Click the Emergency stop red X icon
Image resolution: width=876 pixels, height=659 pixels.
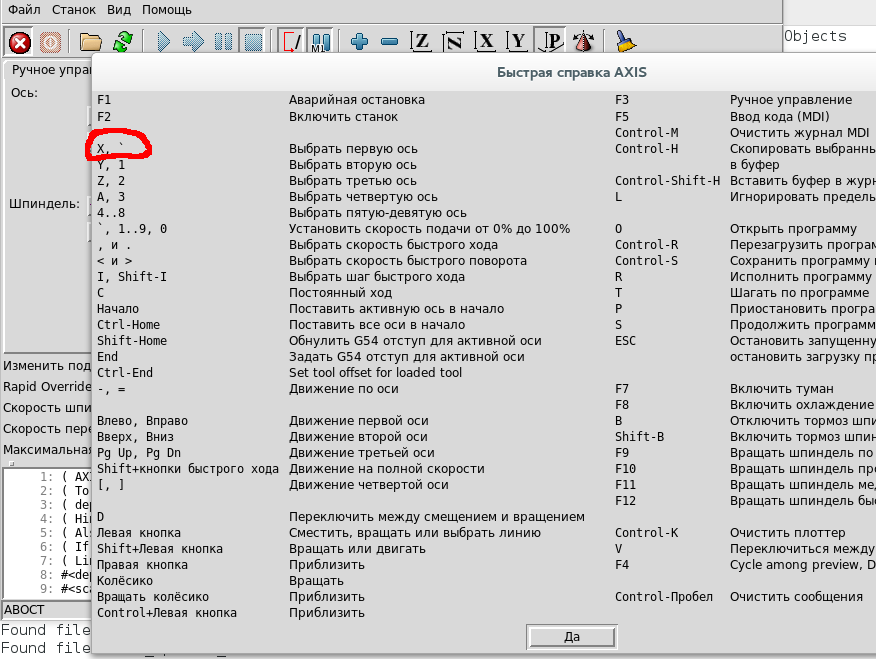(x=20, y=42)
